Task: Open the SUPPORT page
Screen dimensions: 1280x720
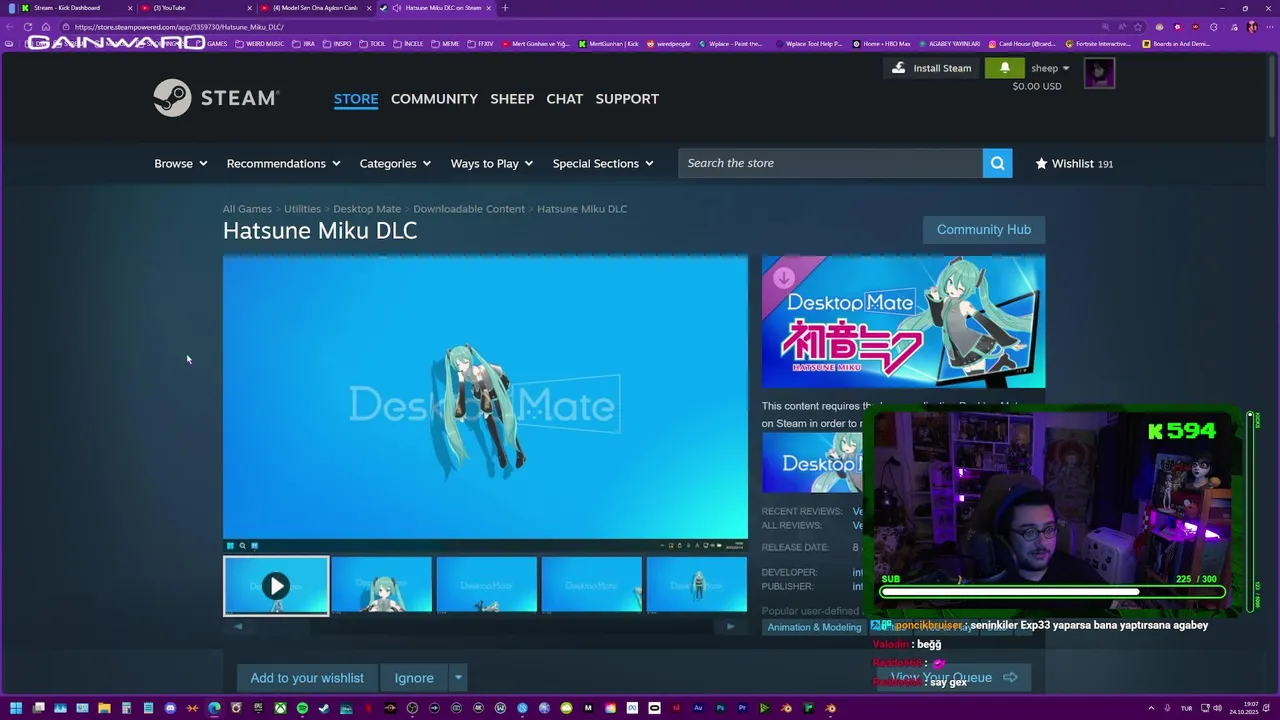Action: (627, 99)
